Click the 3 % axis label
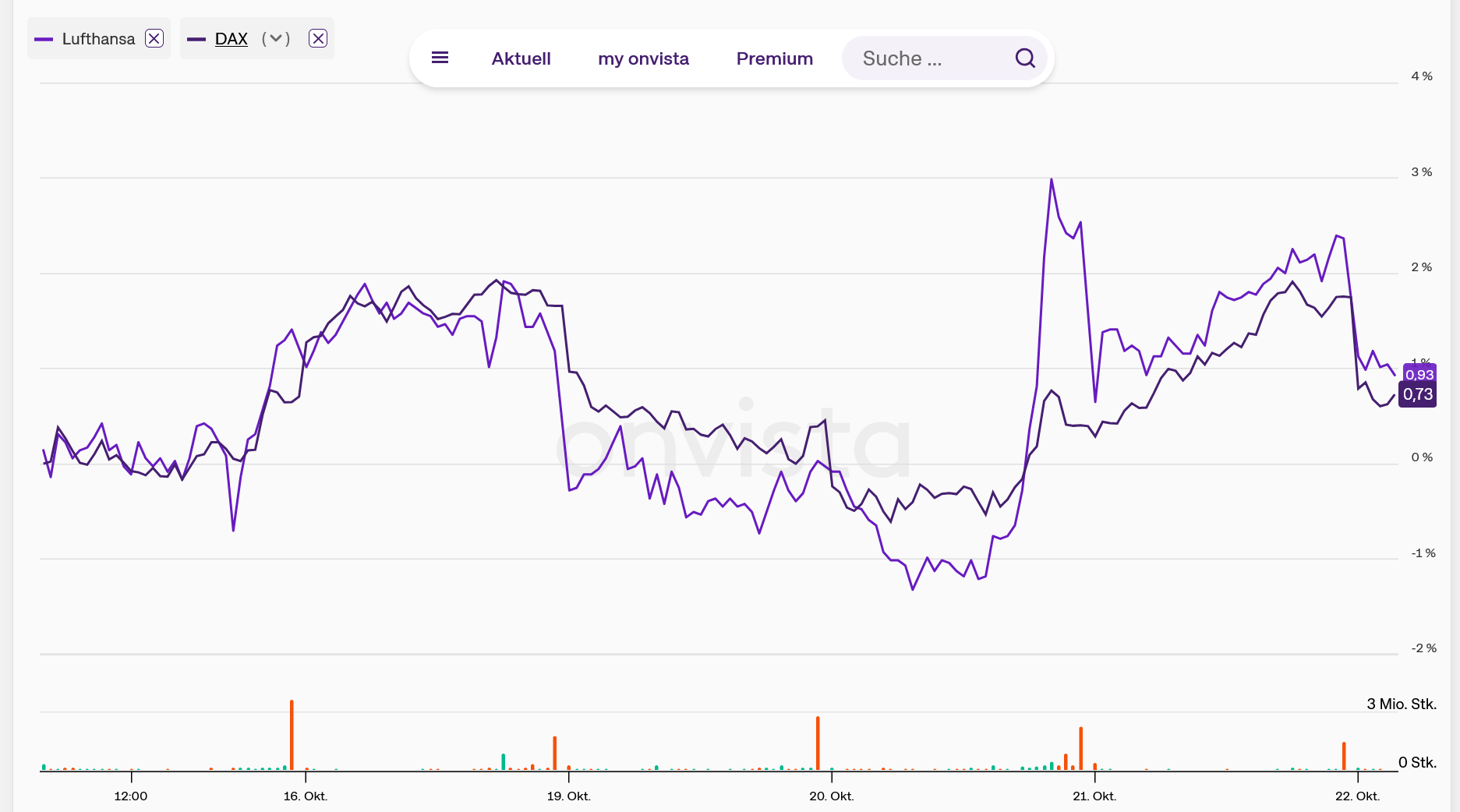The height and width of the screenshot is (812, 1460). point(1422,172)
